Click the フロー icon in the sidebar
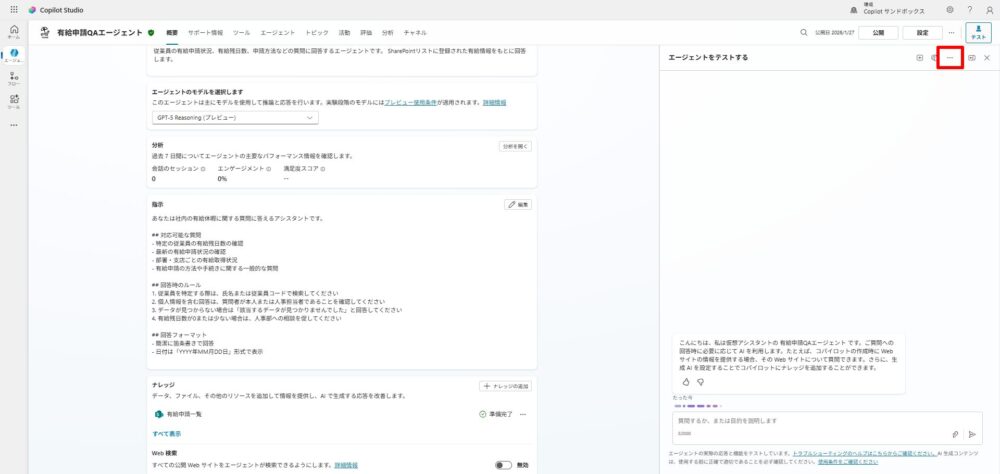1000x474 pixels. click(13, 78)
